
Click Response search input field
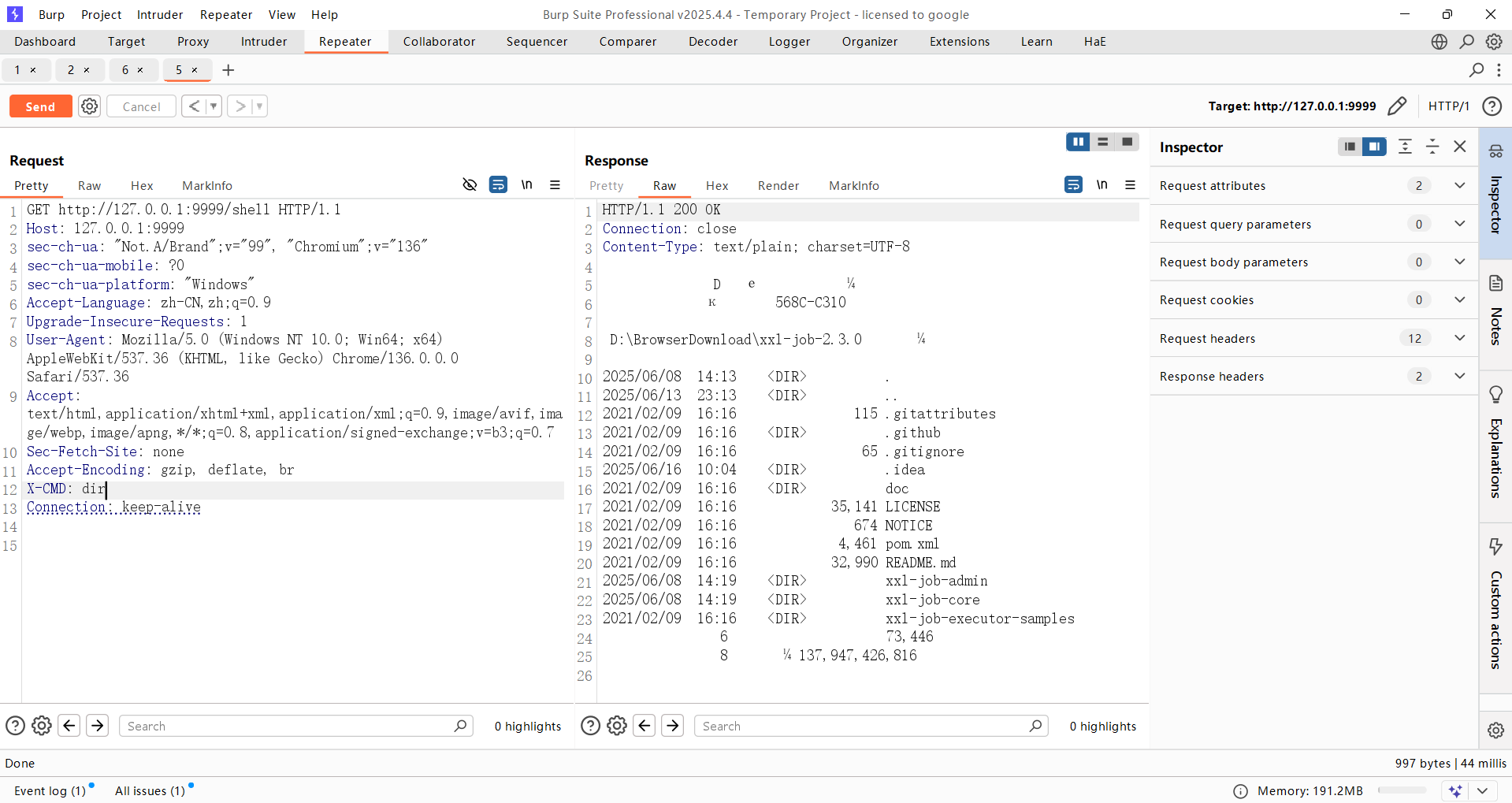871,726
